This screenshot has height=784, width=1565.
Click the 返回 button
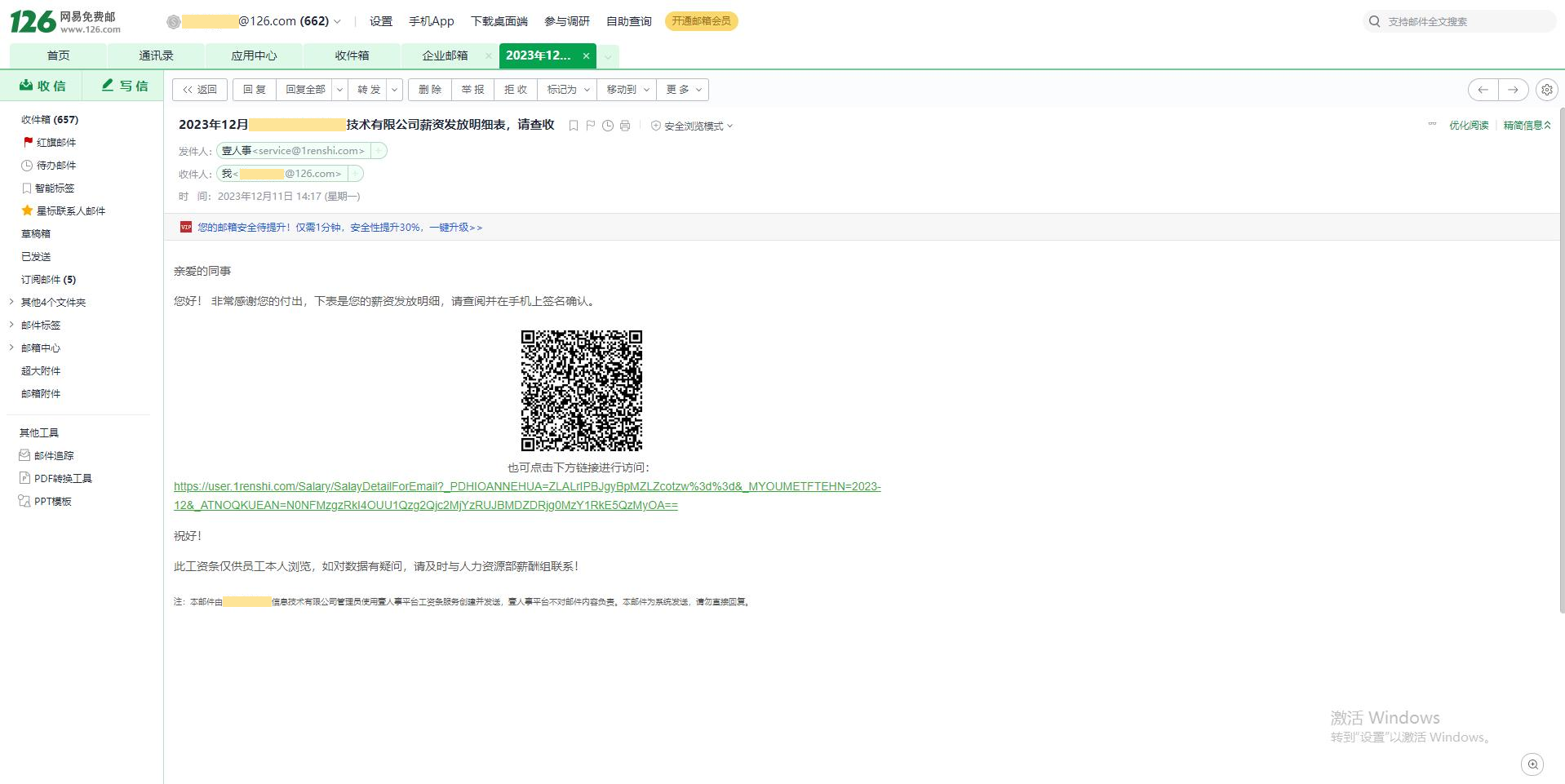click(x=200, y=90)
